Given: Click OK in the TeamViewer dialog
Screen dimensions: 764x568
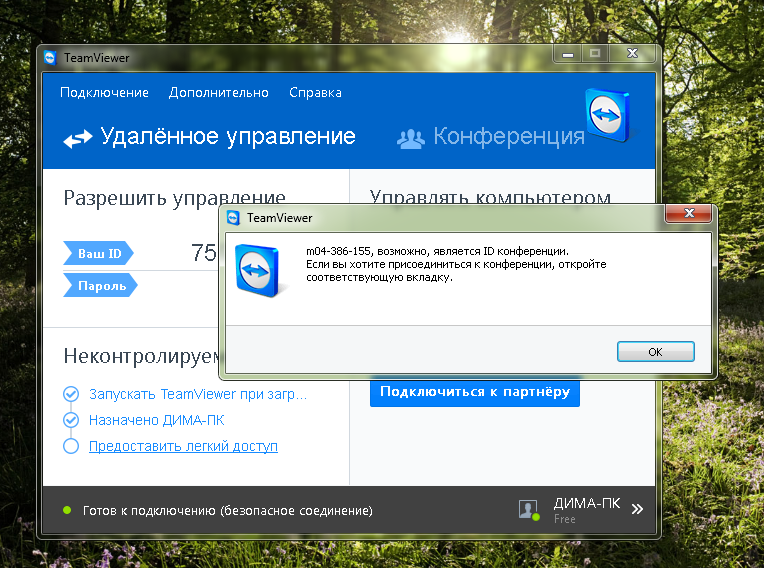Looking at the screenshot, I should click(655, 351).
